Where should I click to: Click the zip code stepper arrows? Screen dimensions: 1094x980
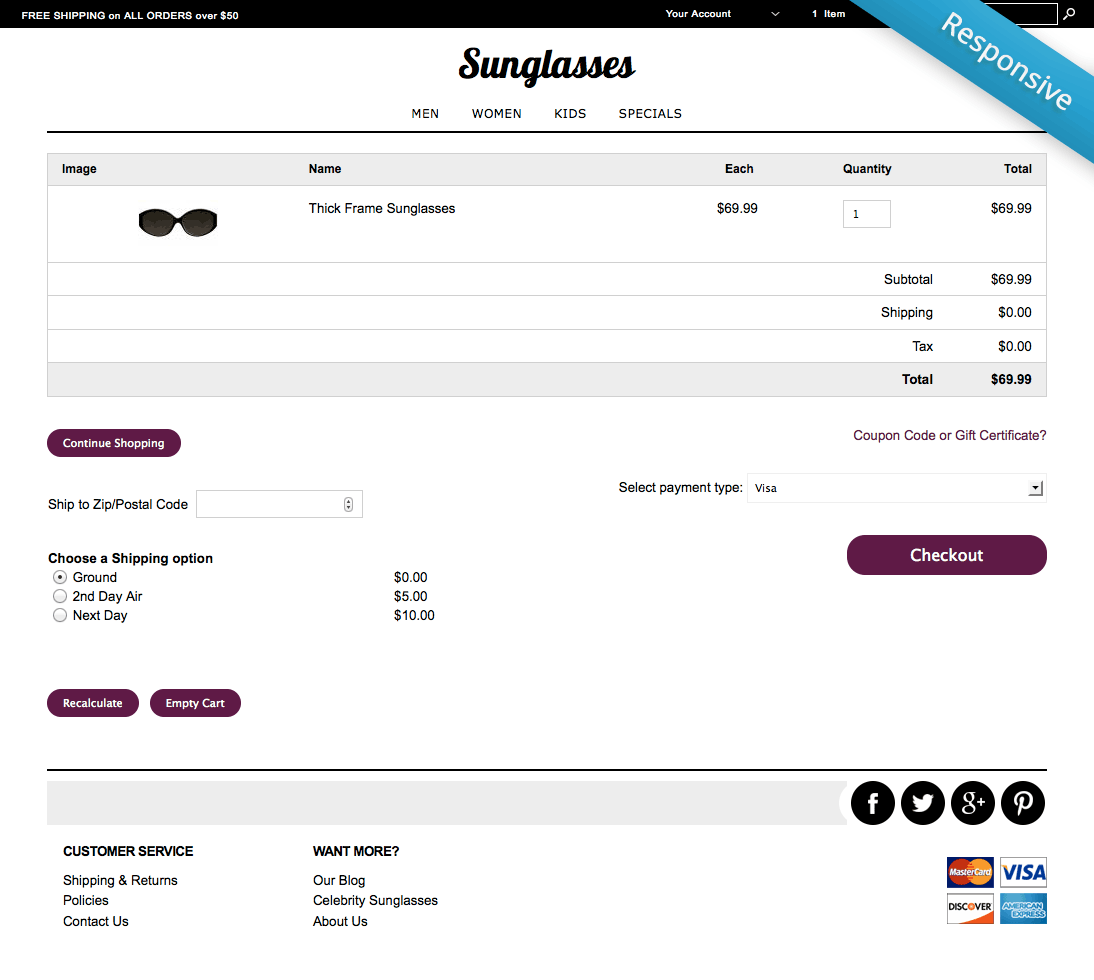tap(348, 504)
